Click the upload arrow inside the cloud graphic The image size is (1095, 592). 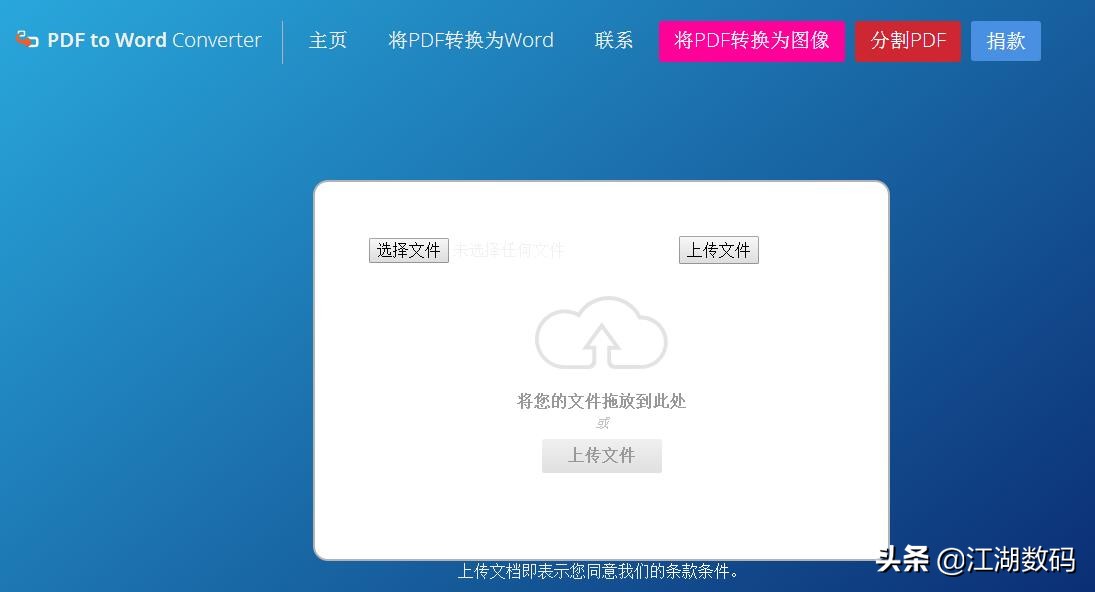(x=601, y=345)
